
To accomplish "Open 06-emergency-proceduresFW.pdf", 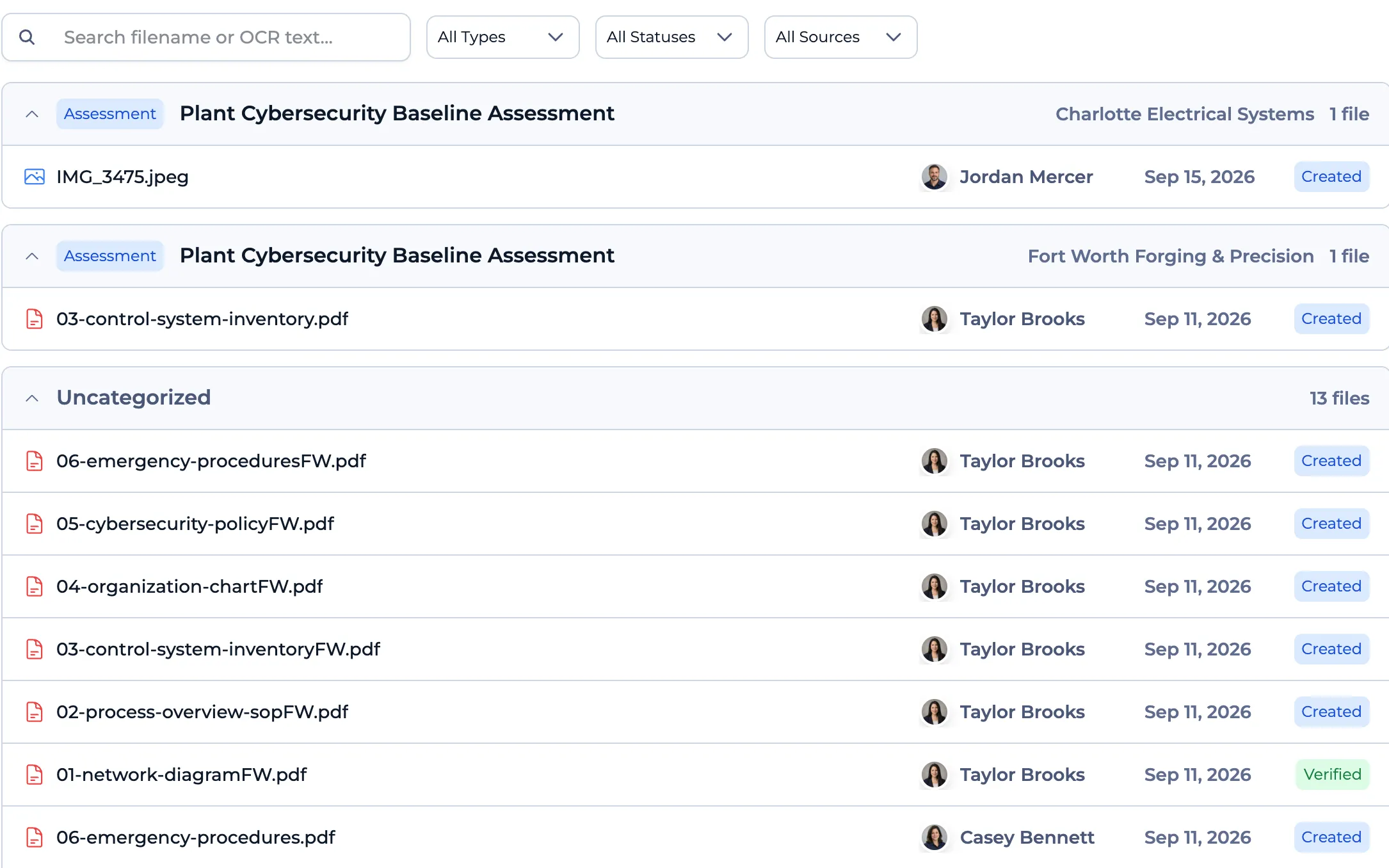I will click(x=211, y=461).
